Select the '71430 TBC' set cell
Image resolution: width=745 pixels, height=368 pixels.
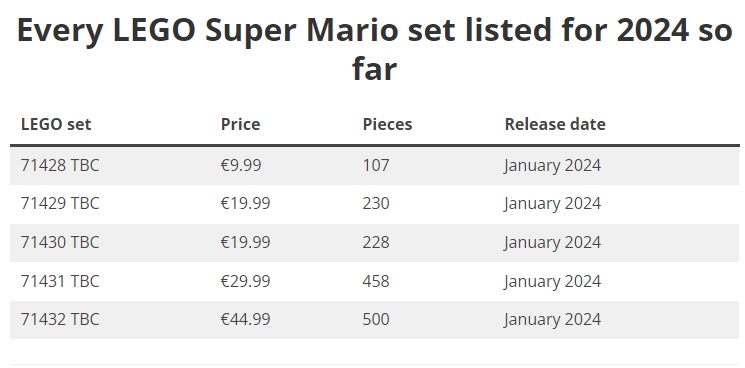[60, 242]
